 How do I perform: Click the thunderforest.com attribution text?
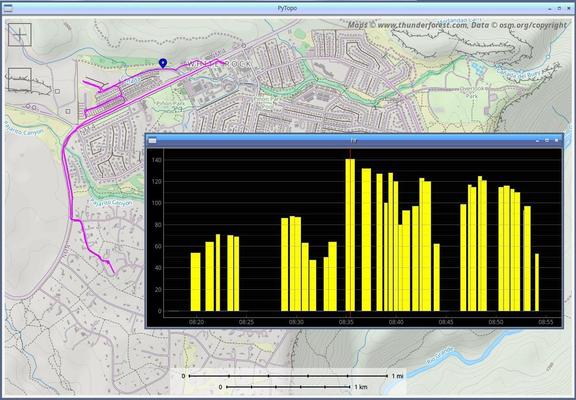click(x=422, y=25)
